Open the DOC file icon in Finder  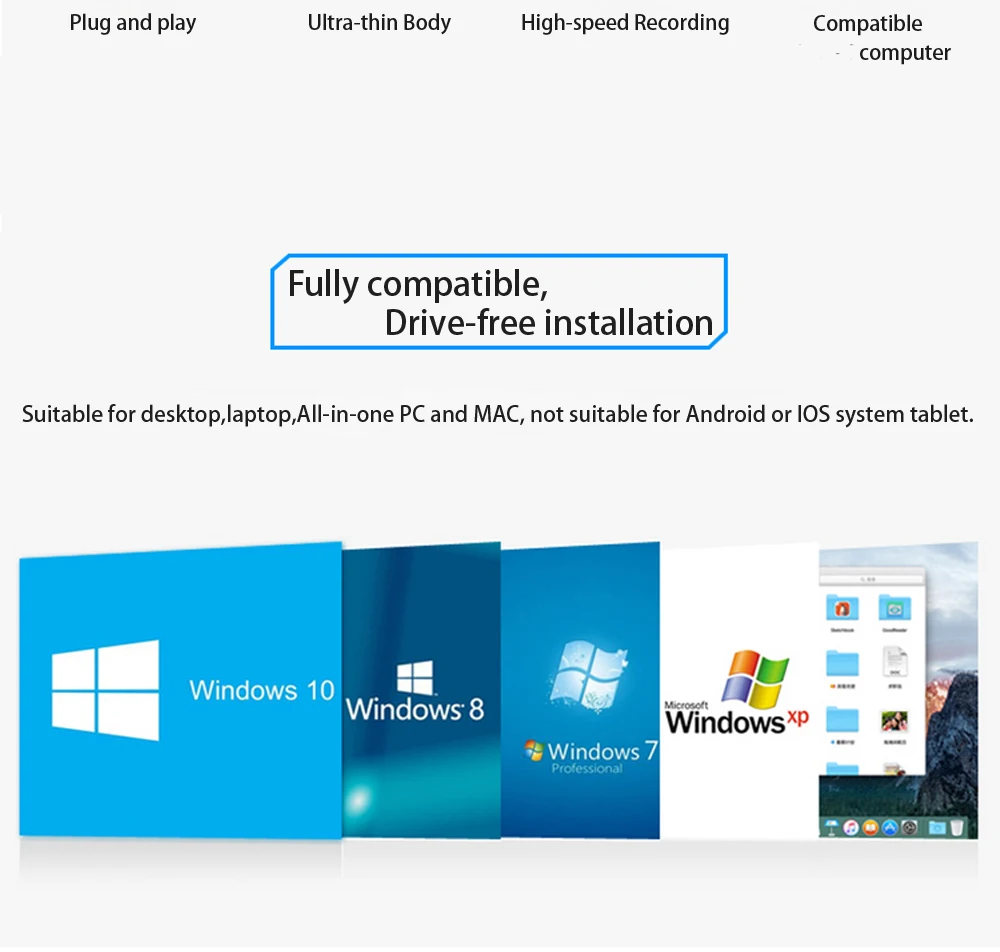pyautogui.click(x=895, y=663)
